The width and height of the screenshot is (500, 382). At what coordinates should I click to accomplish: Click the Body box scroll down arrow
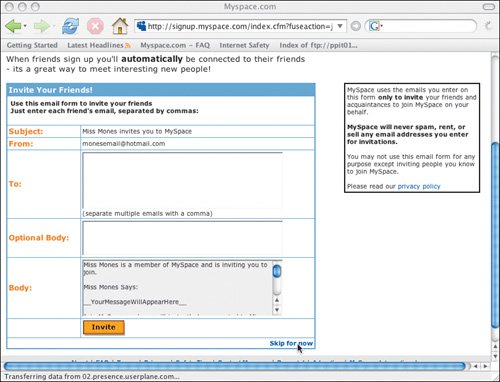[277, 310]
